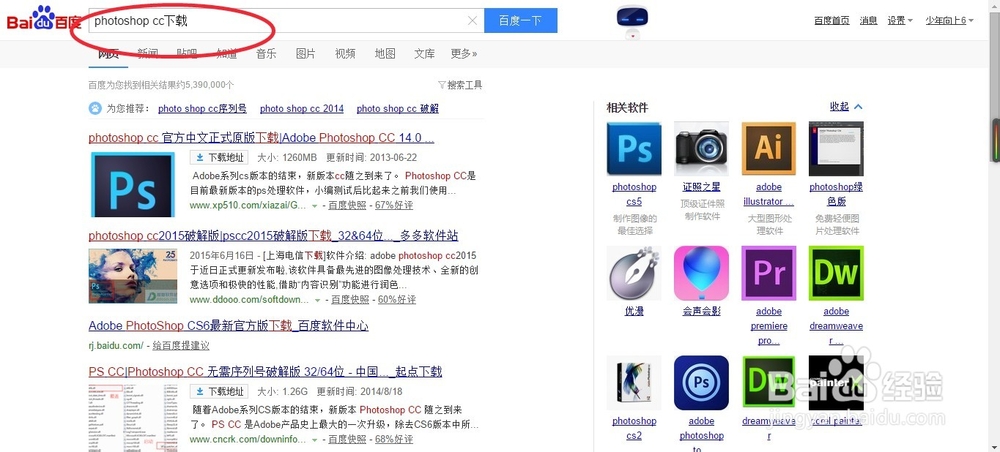Open 百度首页 link
The width and height of the screenshot is (1000, 452).
tap(832, 20)
